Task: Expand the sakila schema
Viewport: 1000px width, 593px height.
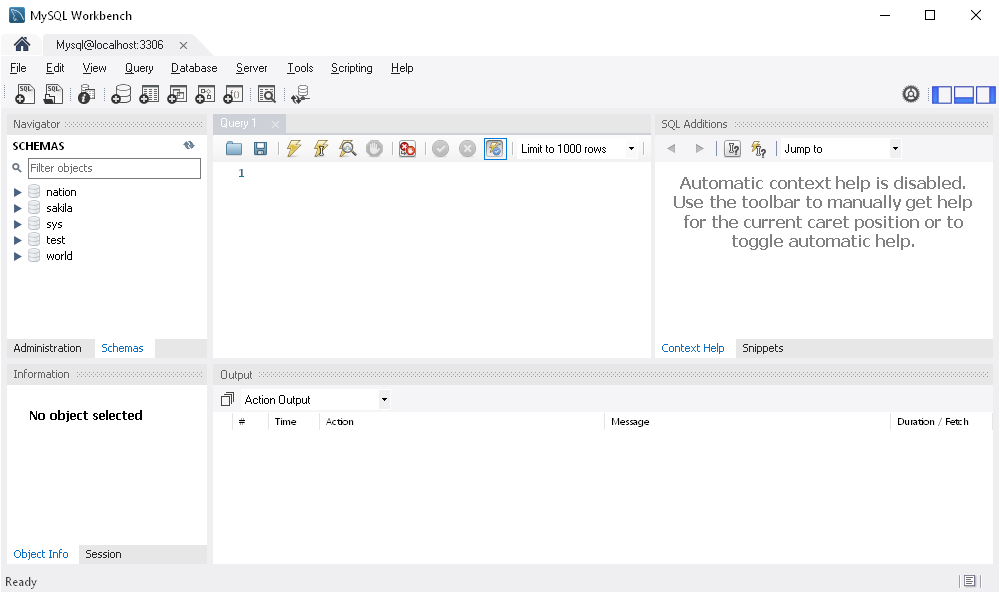Action: coord(17,208)
